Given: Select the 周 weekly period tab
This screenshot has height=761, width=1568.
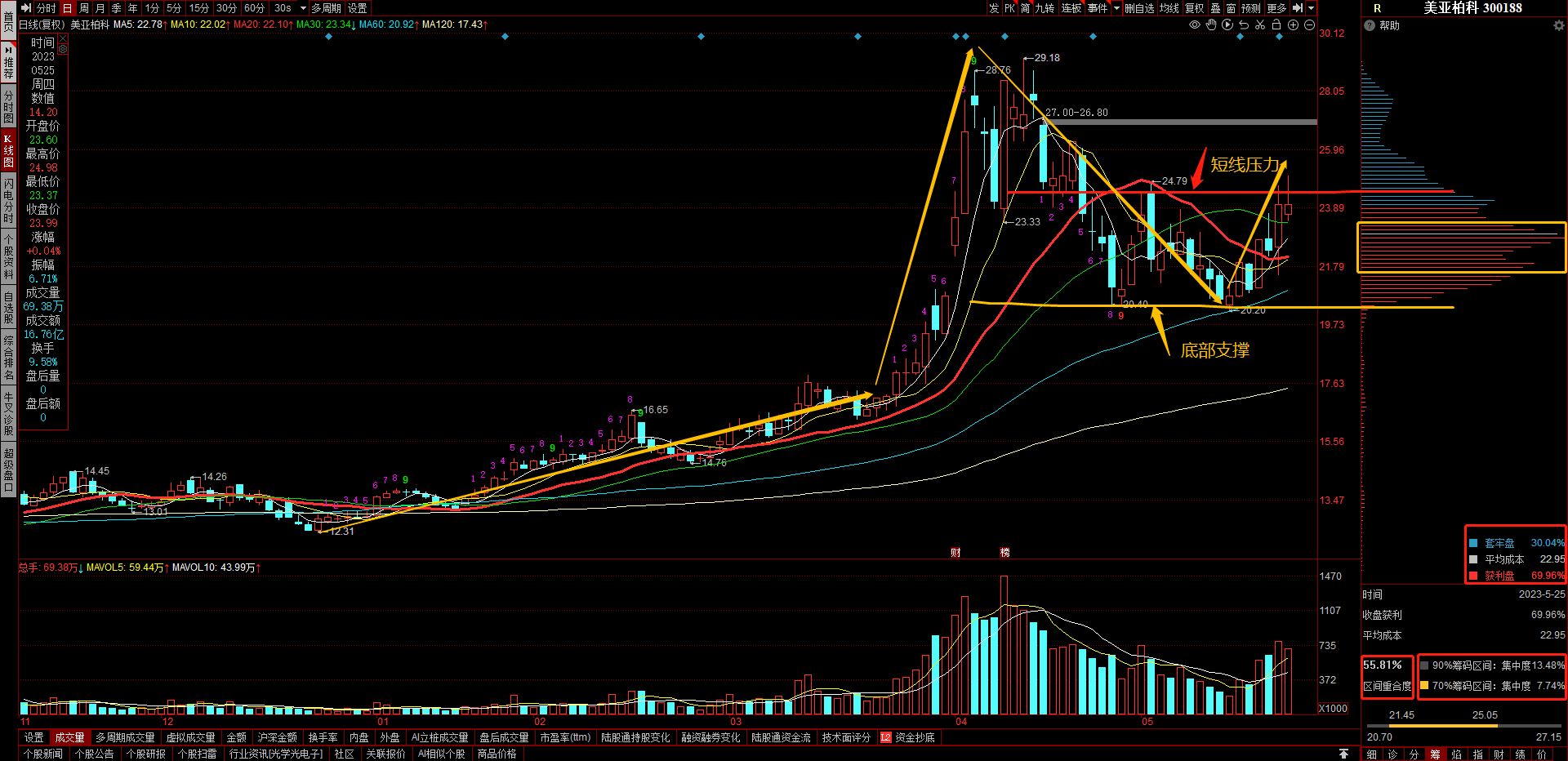Looking at the screenshot, I should 84,8.
